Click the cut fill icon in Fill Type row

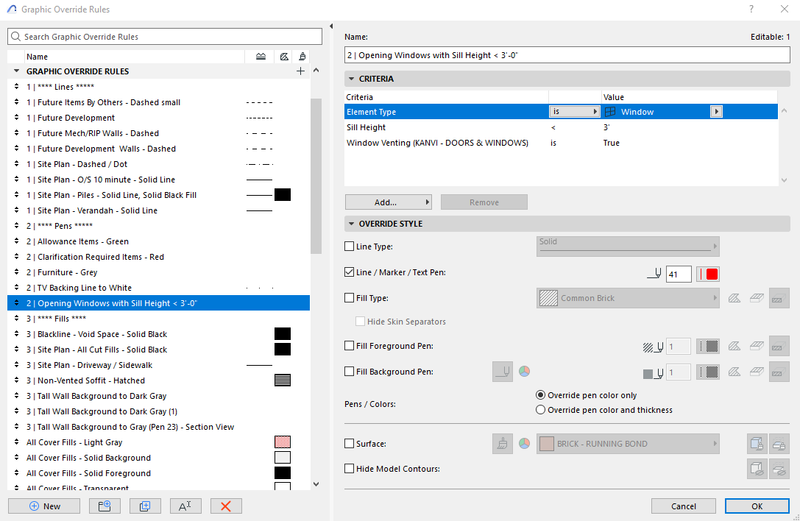click(x=734, y=298)
